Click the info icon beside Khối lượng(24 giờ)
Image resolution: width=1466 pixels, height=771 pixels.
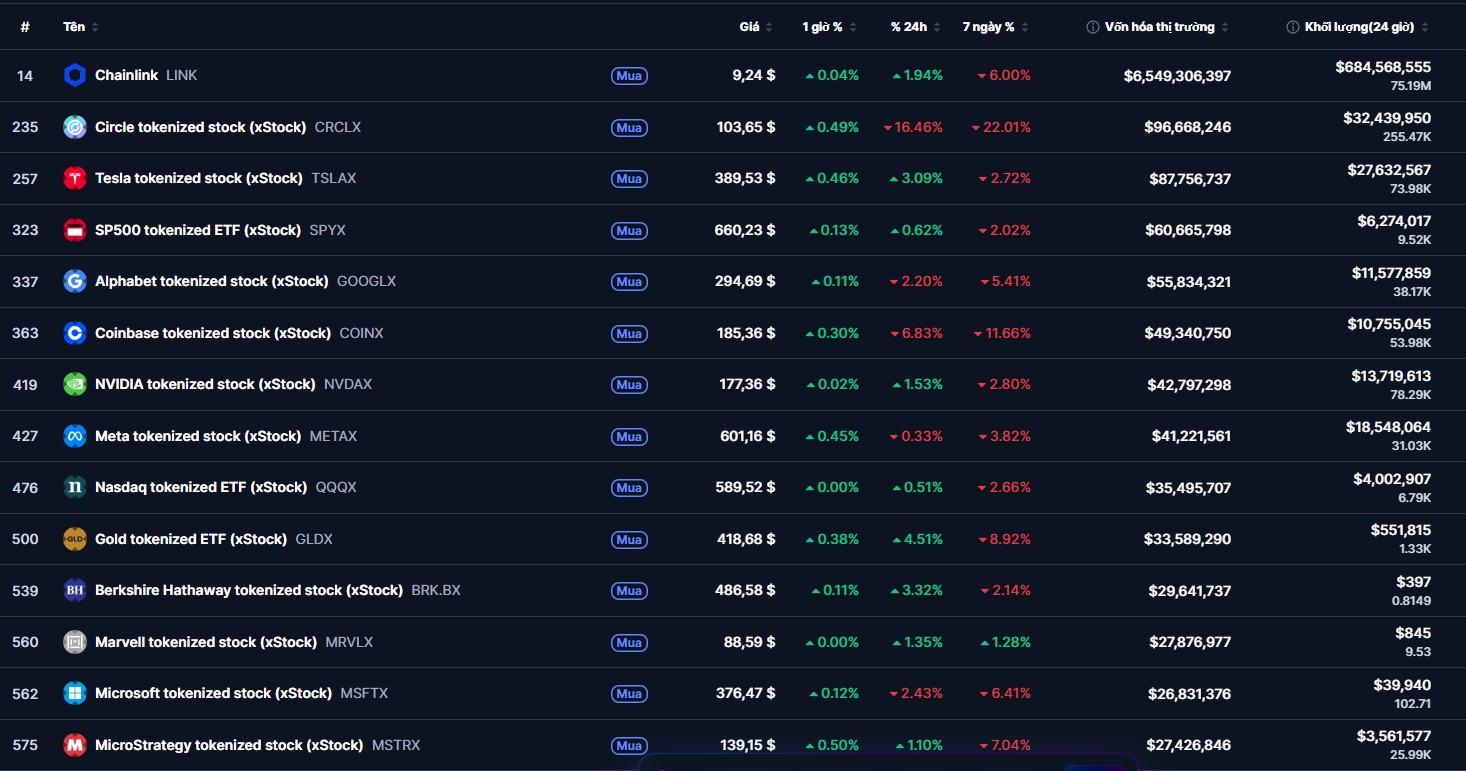[1293, 27]
